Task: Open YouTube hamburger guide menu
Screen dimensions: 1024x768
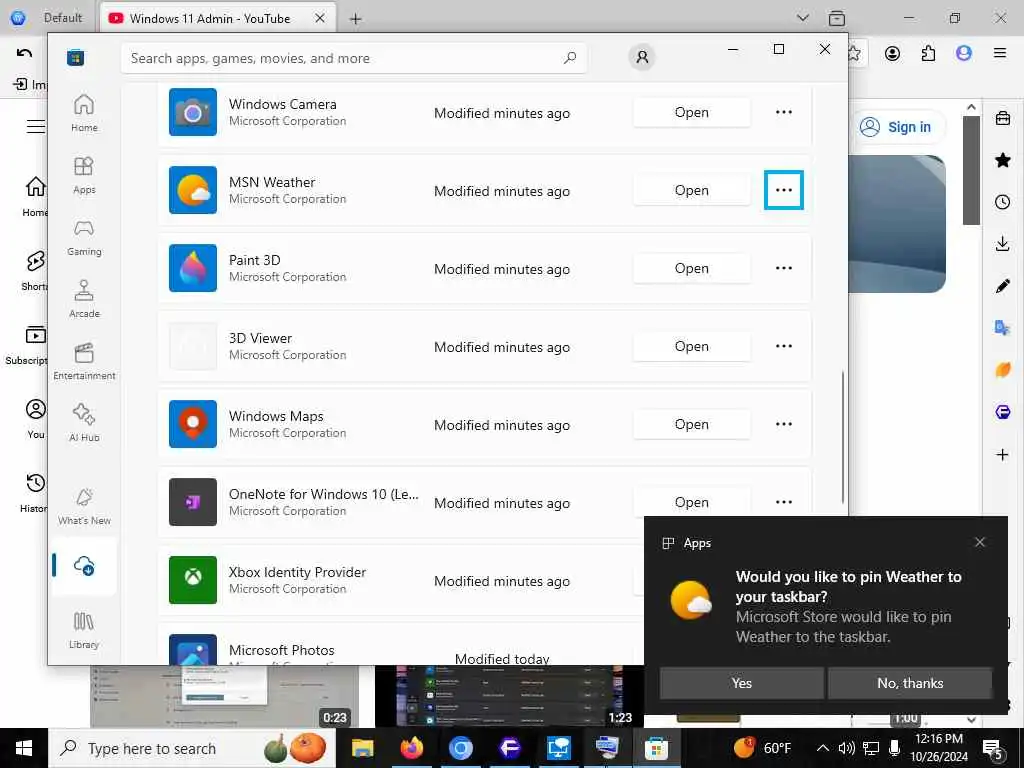Action: pos(36,126)
